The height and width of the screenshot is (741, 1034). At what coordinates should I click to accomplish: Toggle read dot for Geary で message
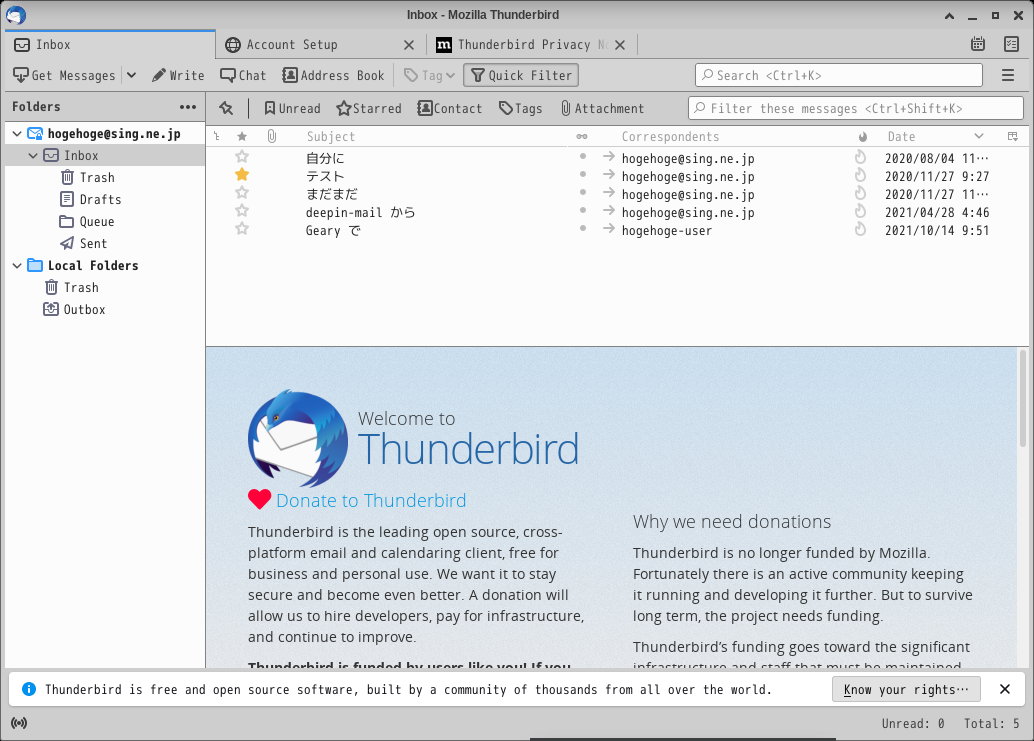(x=582, y=228)
